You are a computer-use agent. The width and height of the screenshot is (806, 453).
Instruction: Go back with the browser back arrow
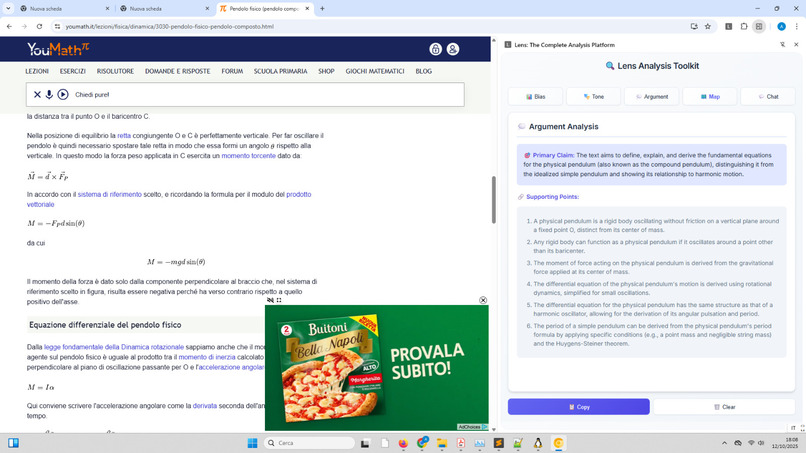[x=9, y=26]
